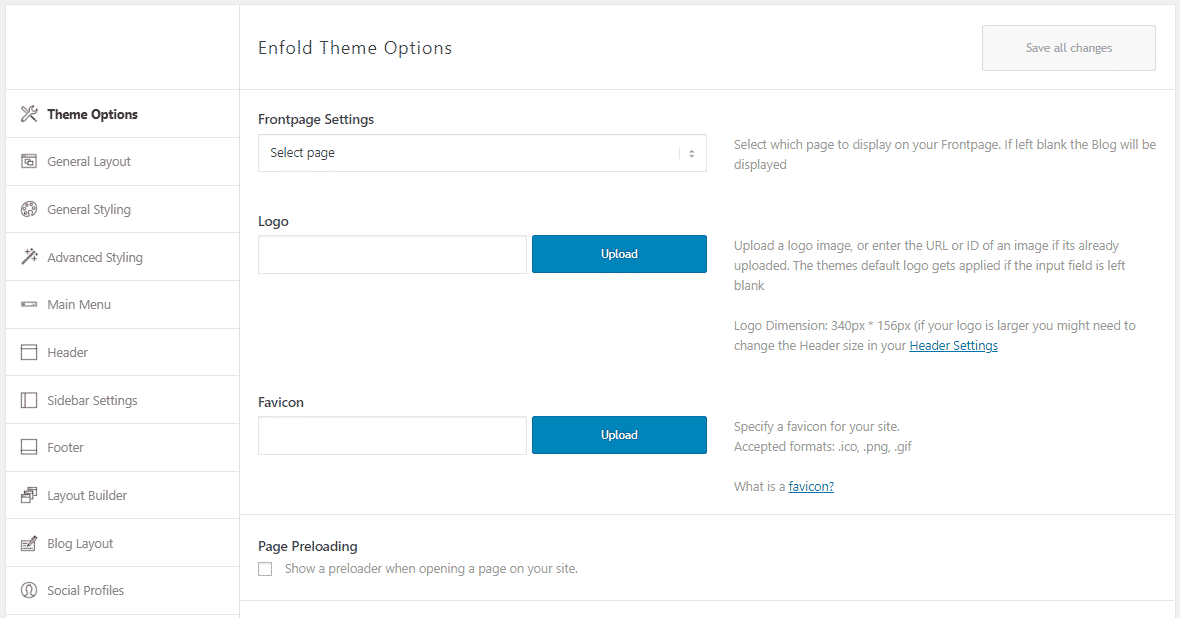The image size is (1180, 618).
Task: Click the Social Profiles label
Action: click(x=86, y=590)
